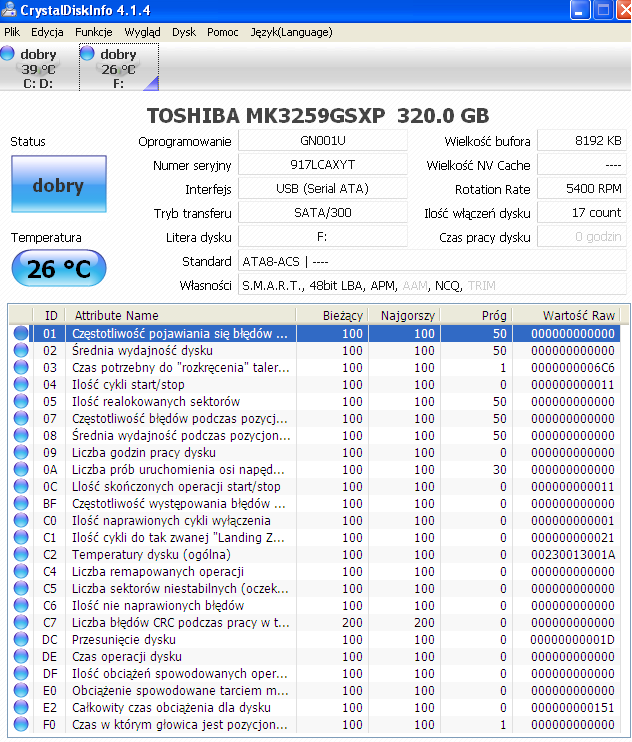Image resolution: width=632 pixels, height=742 pixels.
Task: Click the status orb for attribute 0C
Action: (x=21, y=486)
